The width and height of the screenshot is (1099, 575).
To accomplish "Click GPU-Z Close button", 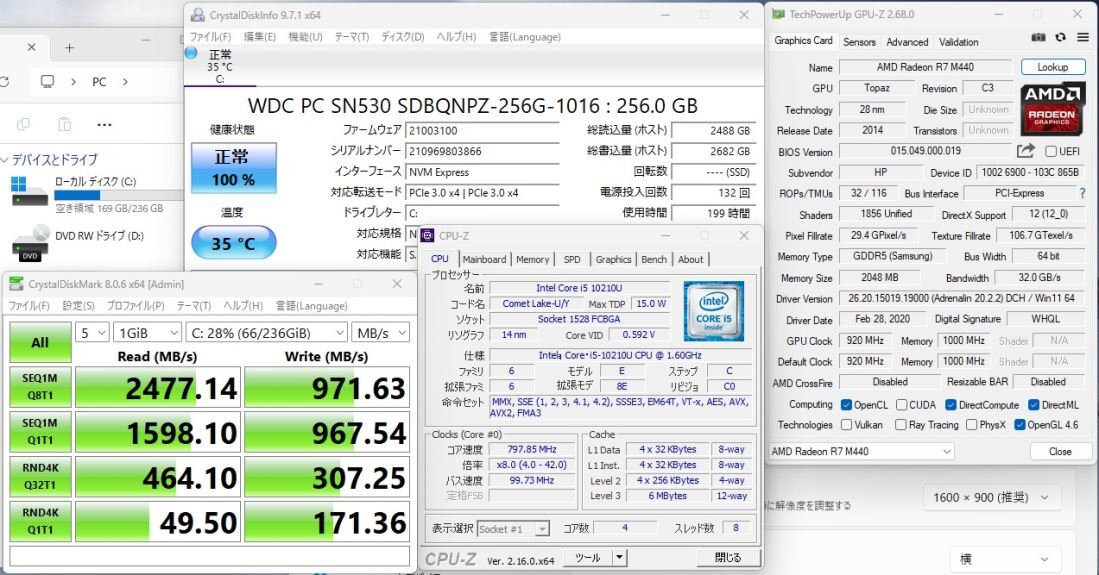I will (1060, 452).
